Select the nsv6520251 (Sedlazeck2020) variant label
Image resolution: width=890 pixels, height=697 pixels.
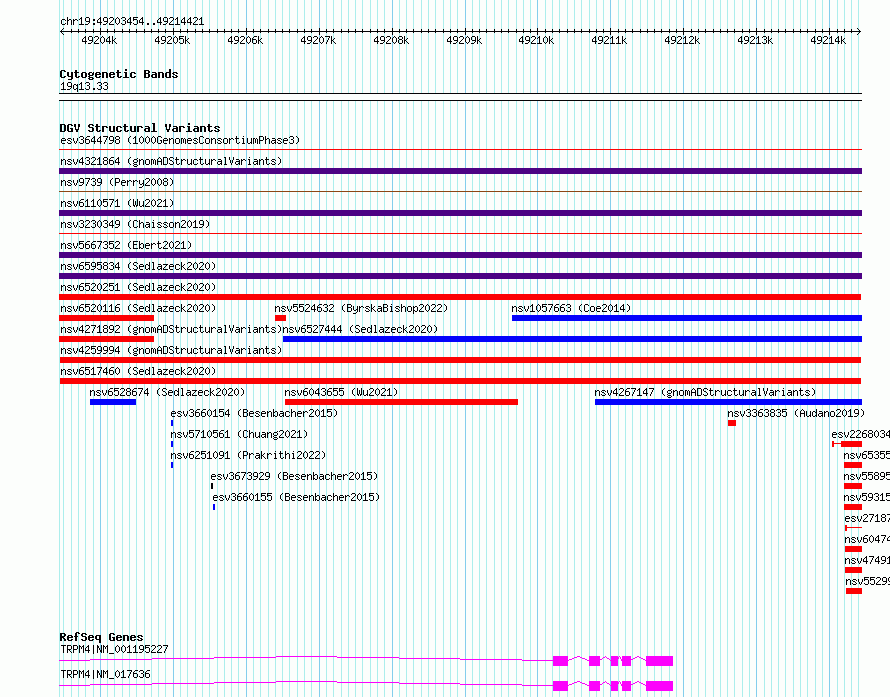click(x=138, y=287)
